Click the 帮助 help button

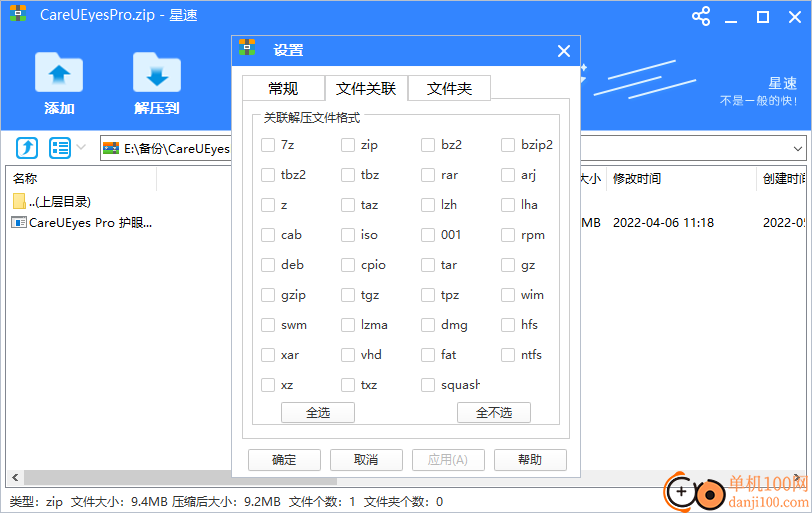coord(530,460)
